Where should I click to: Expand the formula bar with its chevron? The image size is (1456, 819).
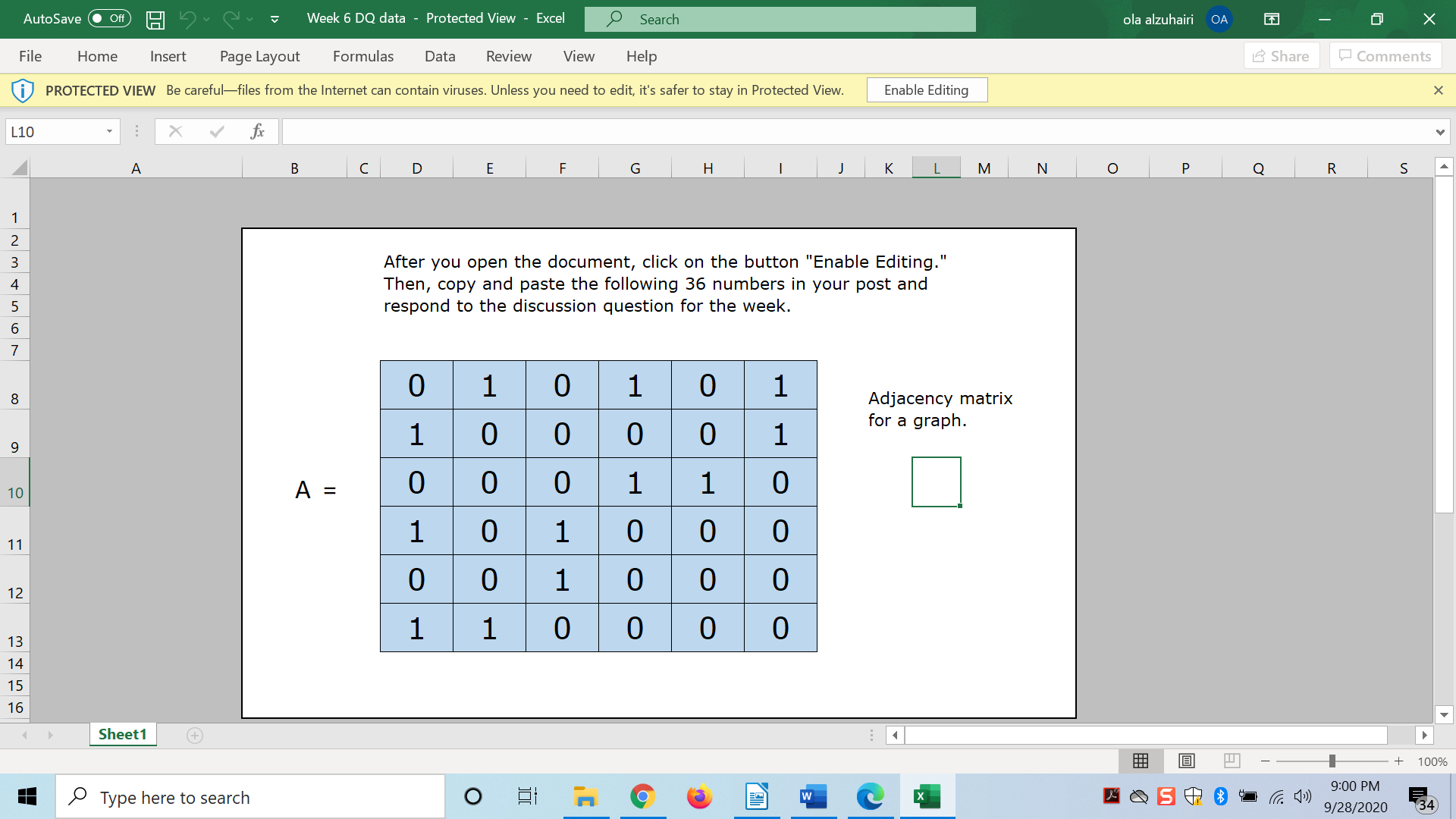click(x=1440, y=130)
